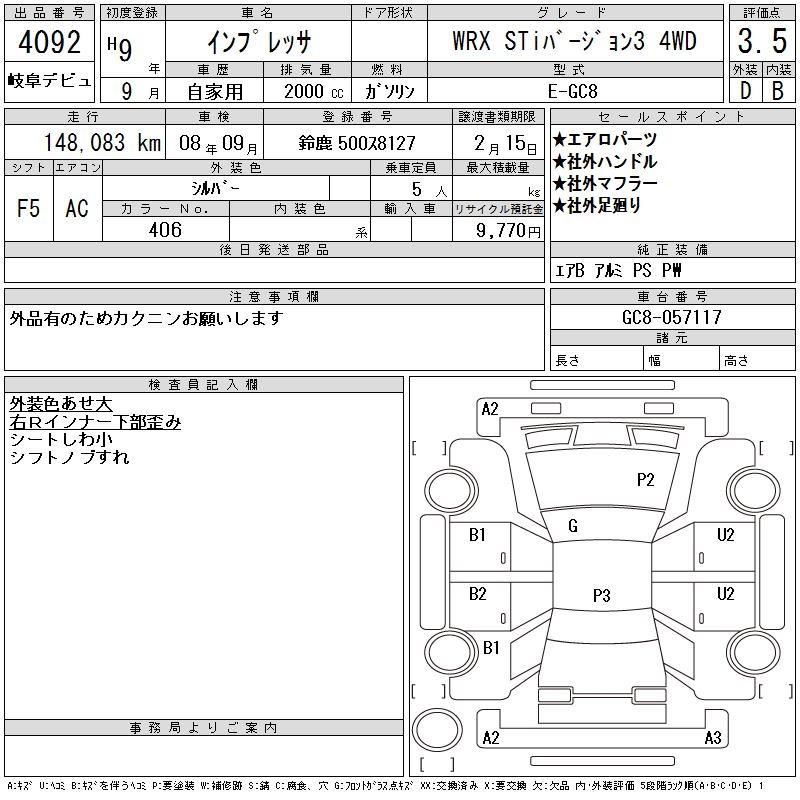Click the 高さ dimension field
The width and height of the screenshot is (800, 800).
[x=757, y=359]
